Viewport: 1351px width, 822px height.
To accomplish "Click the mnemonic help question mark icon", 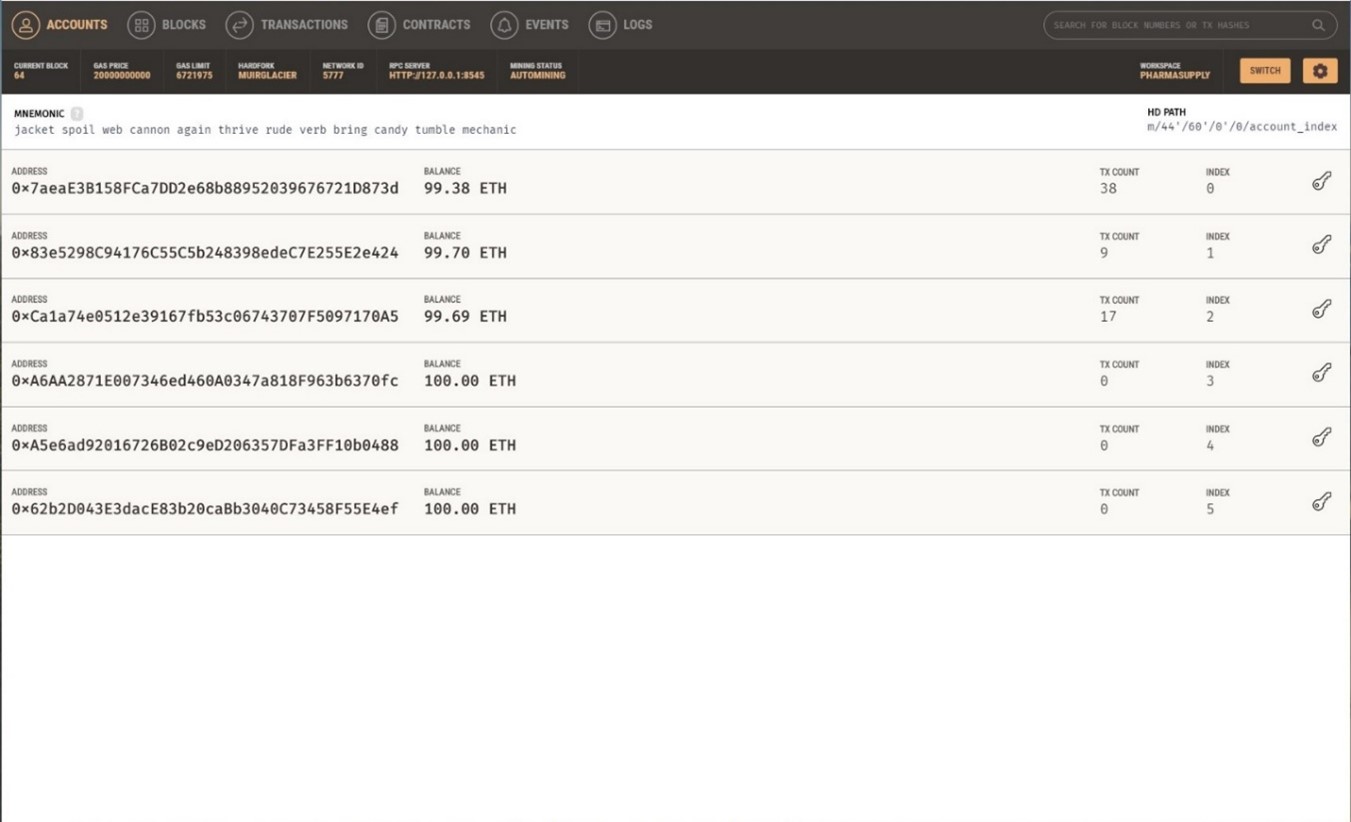I will click(x=77, y=114).
